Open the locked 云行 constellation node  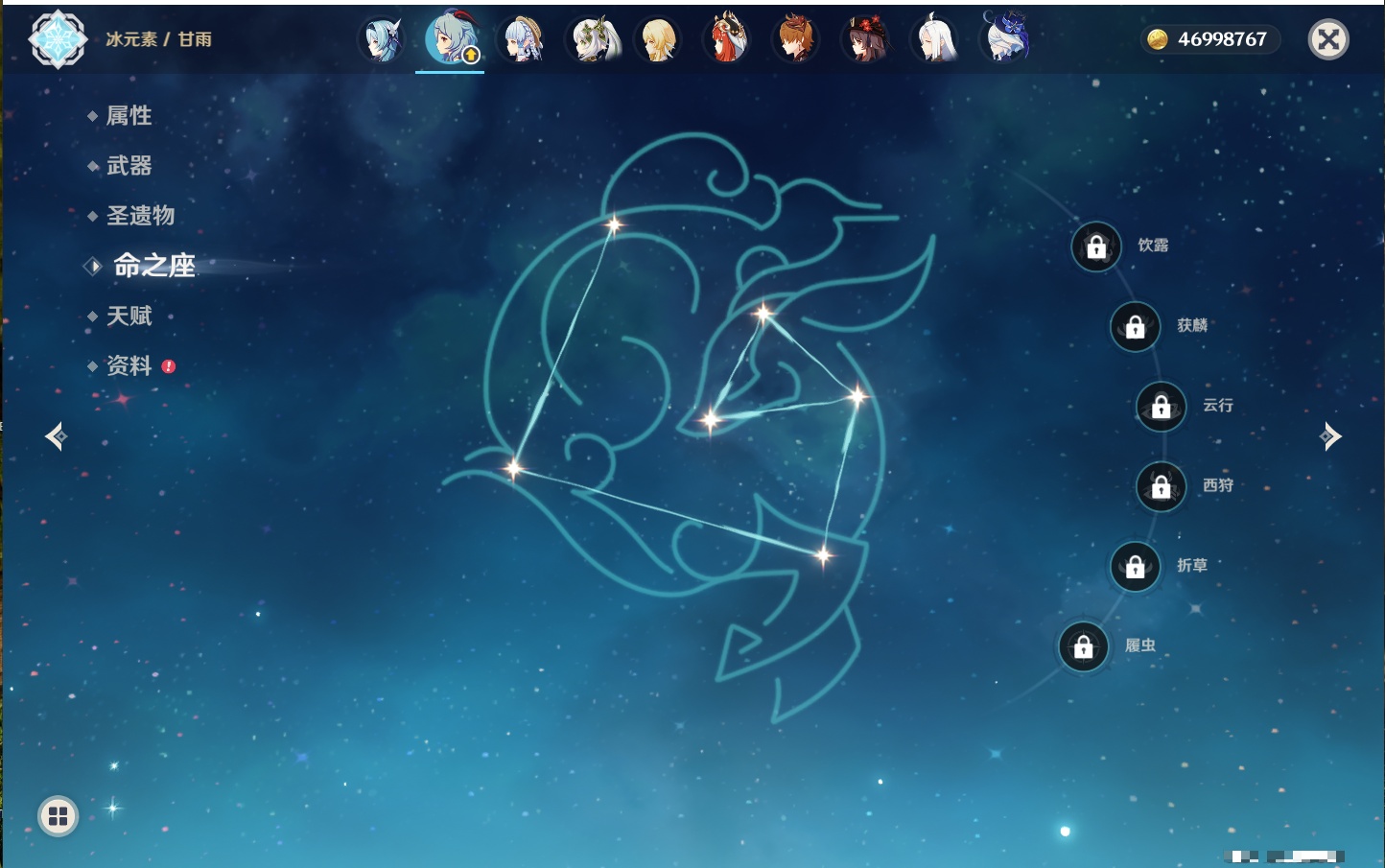[1162, 407]
